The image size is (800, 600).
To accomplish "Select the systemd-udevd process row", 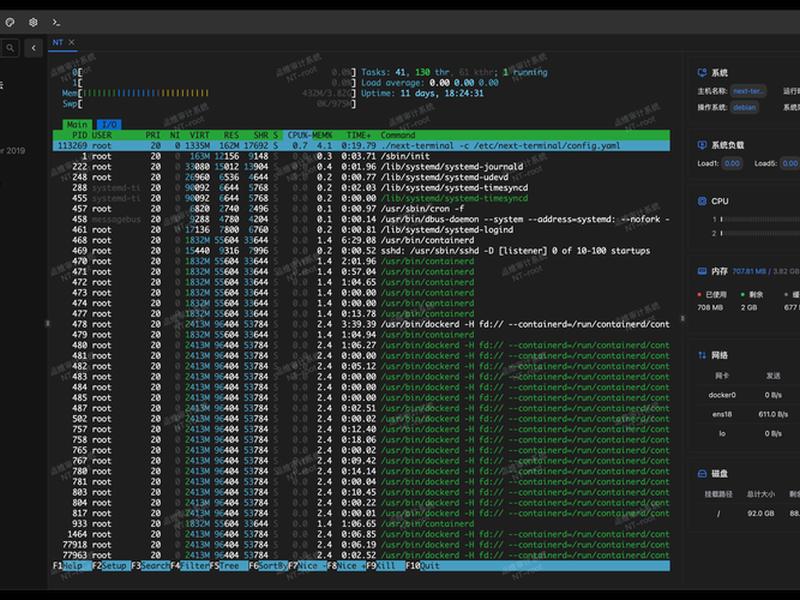I will [361, 177].
